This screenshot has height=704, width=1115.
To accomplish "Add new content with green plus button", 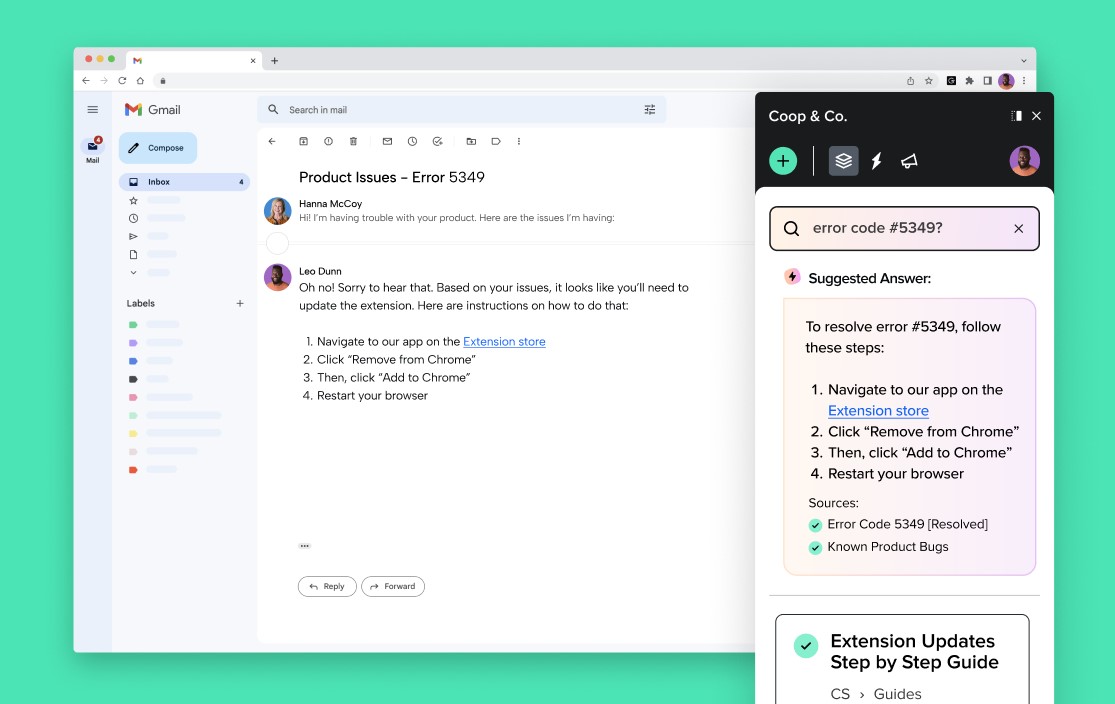I will pyautogui.click(x=783, y=161).
